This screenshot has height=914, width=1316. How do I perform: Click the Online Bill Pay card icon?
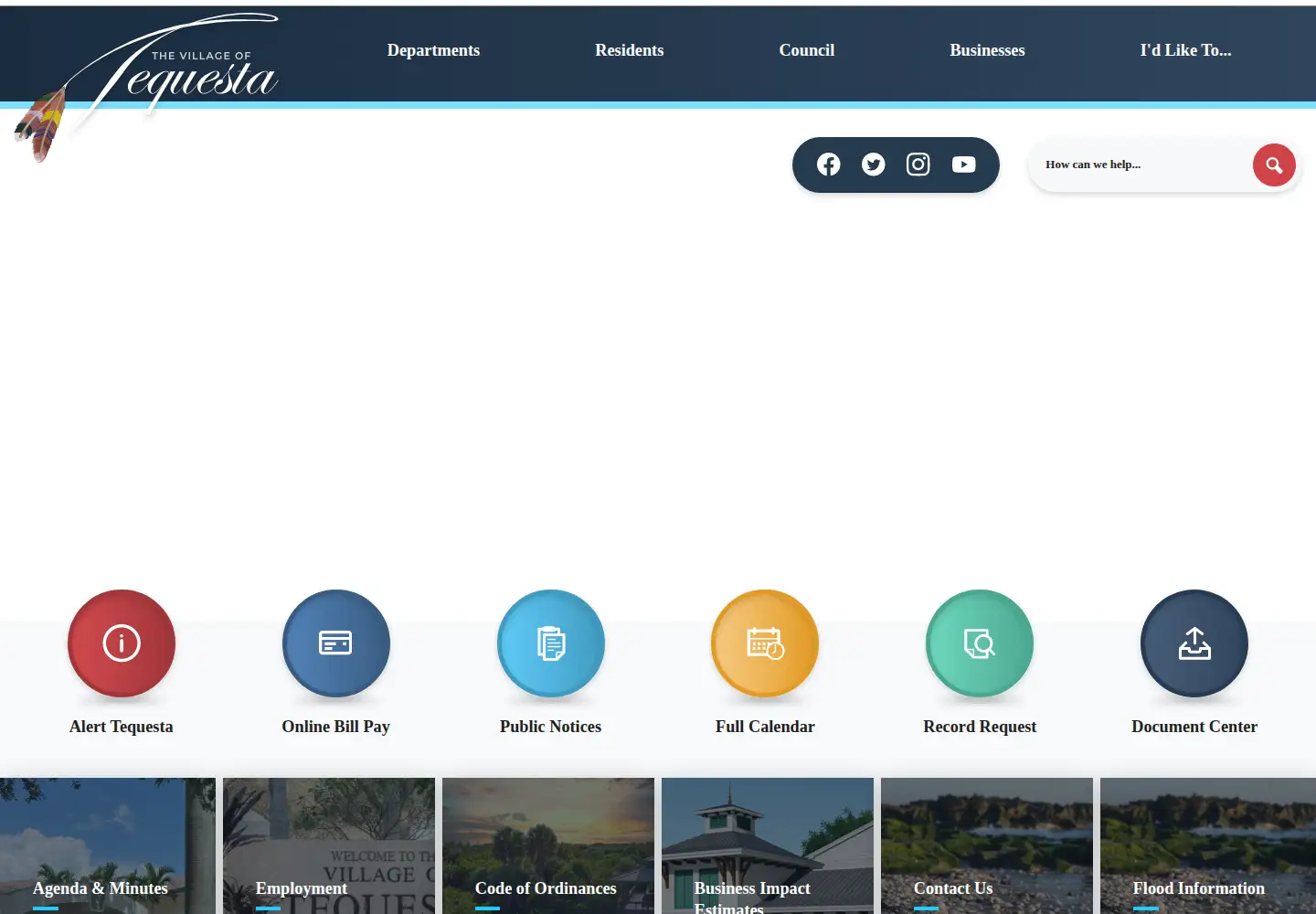coord(336,643)
